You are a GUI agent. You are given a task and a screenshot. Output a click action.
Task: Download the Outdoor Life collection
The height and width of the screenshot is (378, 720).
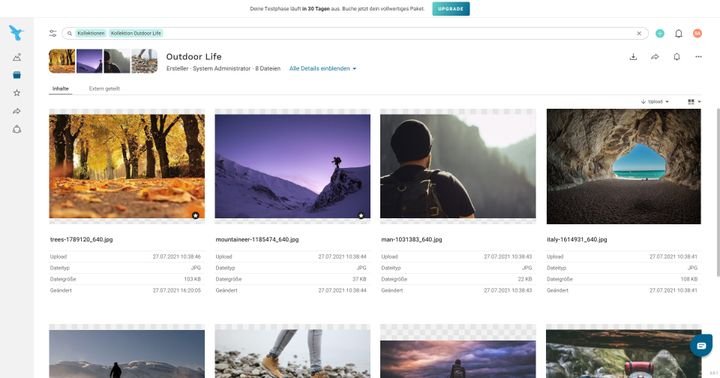(x=633, y=56)
